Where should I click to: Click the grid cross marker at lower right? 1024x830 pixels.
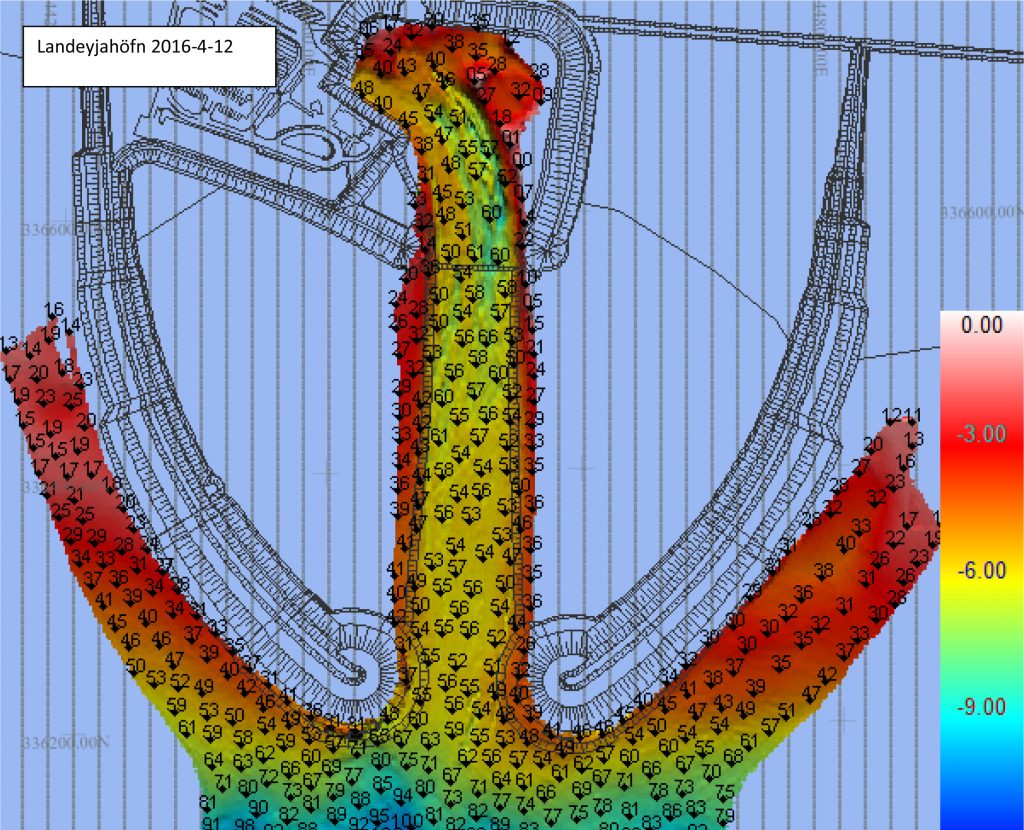click(846, 719)
